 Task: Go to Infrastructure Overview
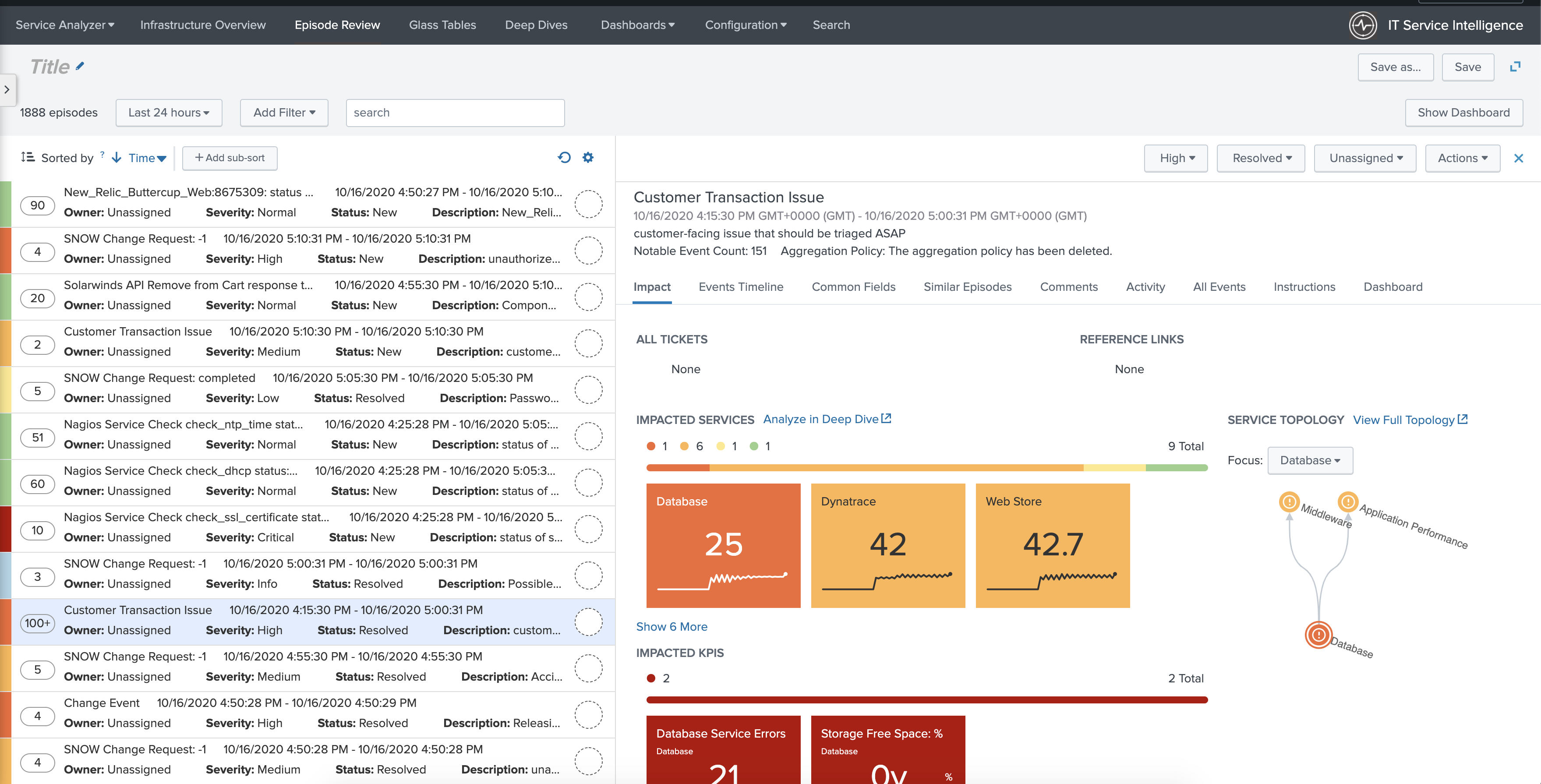(x=203, y=25)
